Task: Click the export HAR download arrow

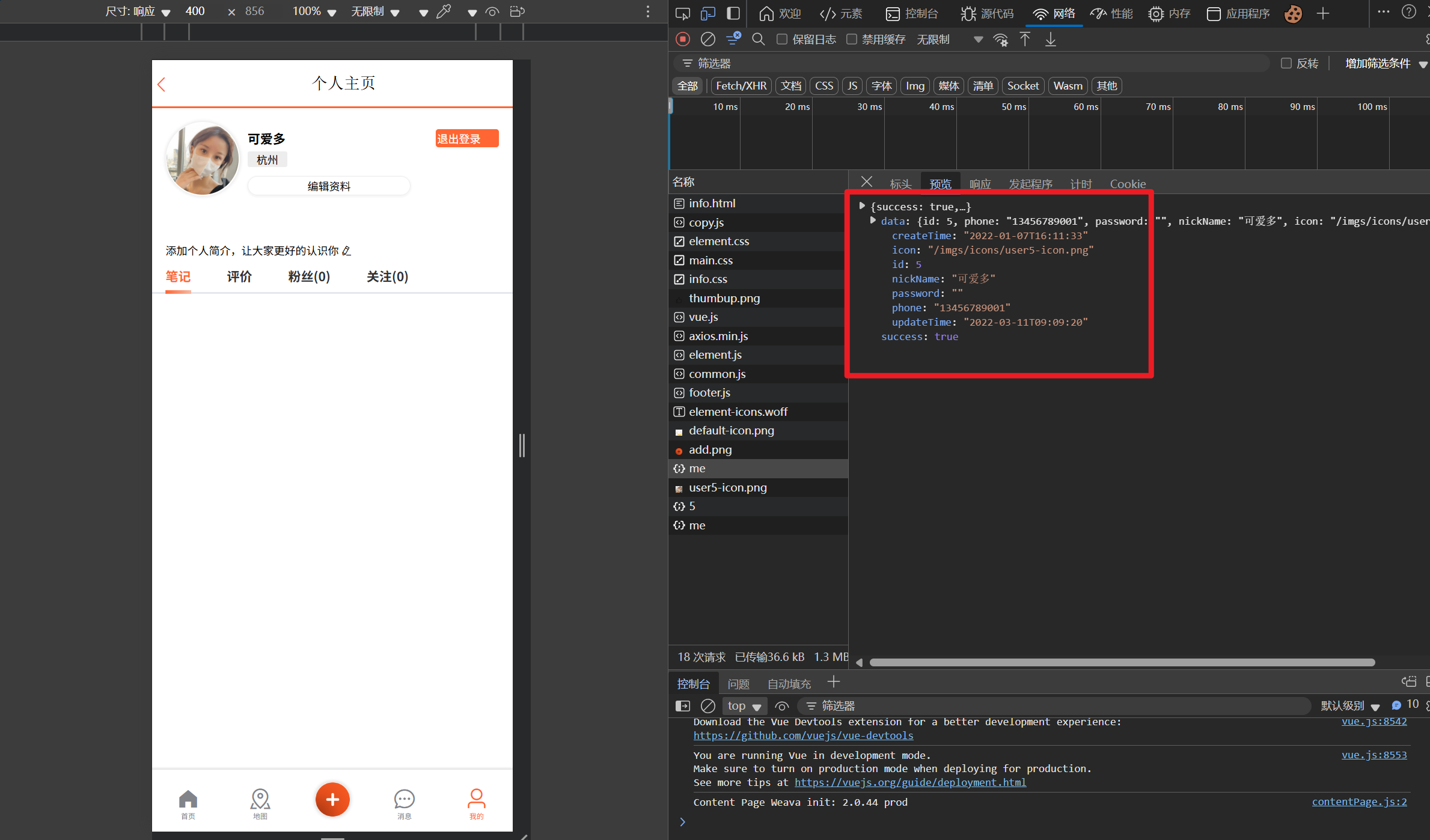Action: pos(1051,40)
